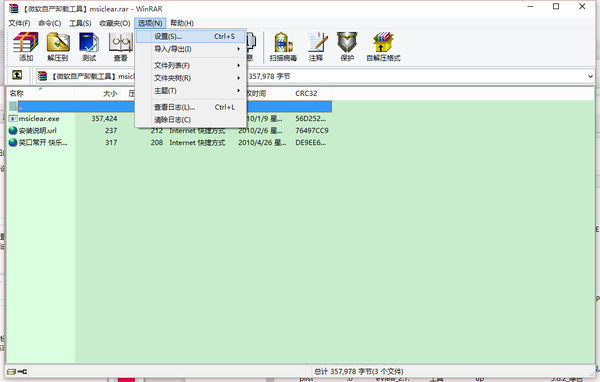600x382 pixels.
Task: Select 清除日志(C) menu entry
Action: [191, 120]
